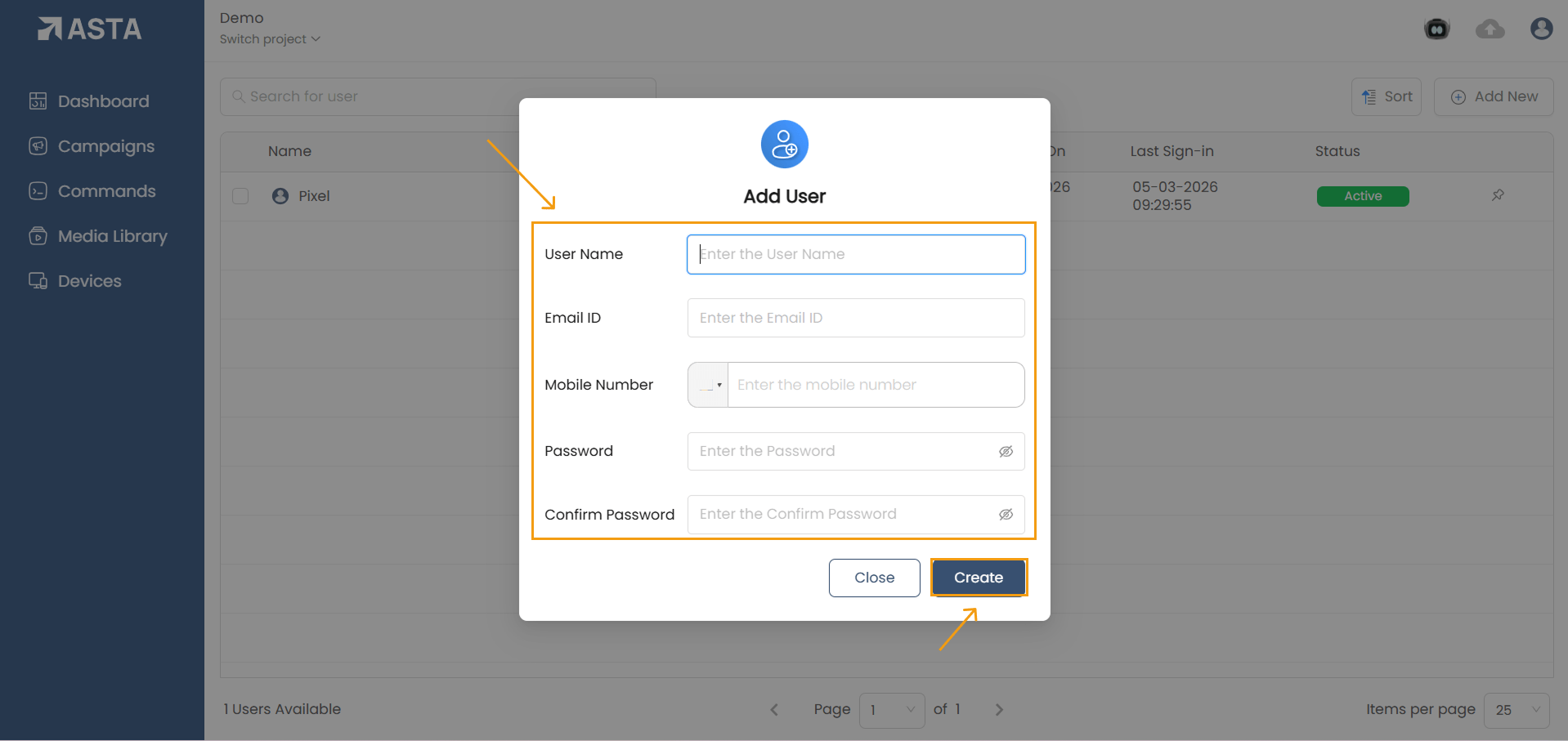Open the Items per page dropdown

(x=1516, y=710)
